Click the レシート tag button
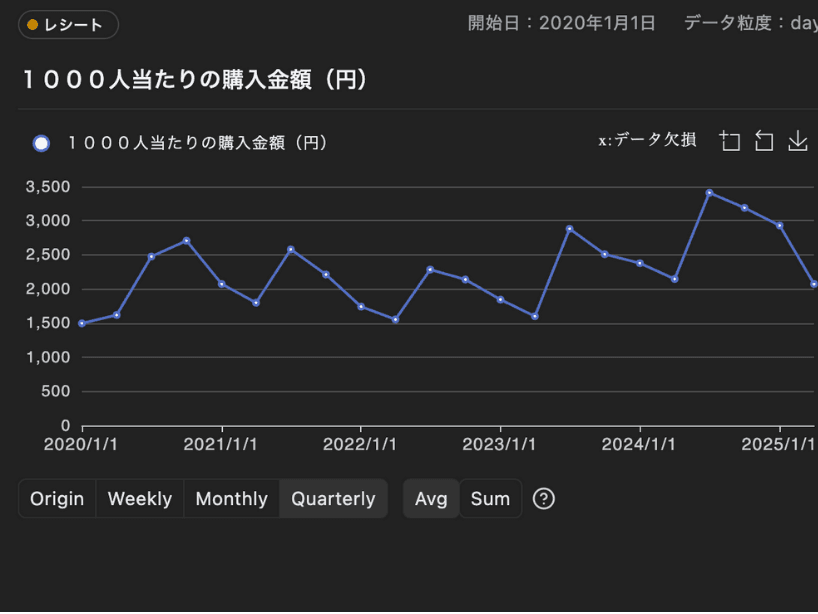Viewport: 818px width, 614px height. coord(68,25)
